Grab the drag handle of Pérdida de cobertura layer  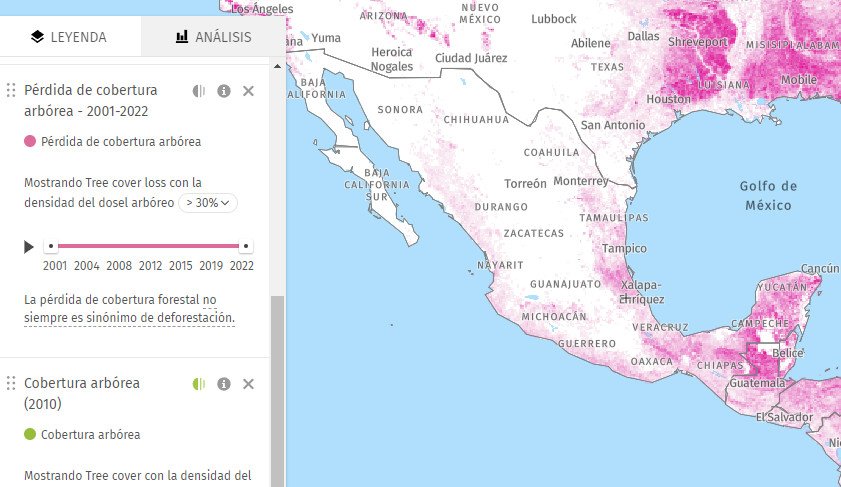point(11,91)
